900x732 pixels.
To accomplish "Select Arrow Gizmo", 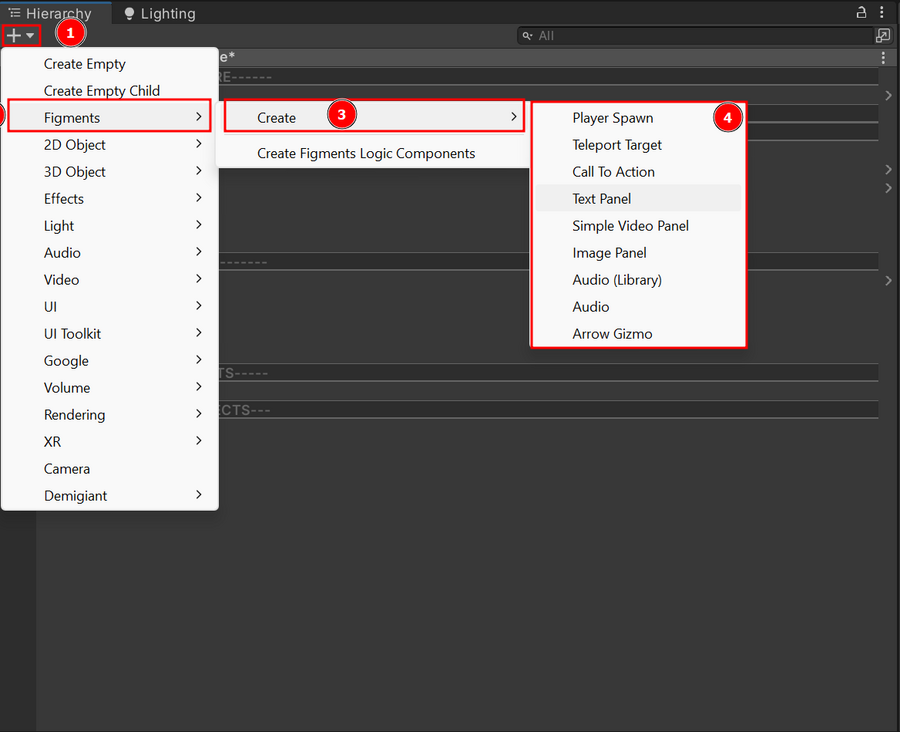I will 638,334.
